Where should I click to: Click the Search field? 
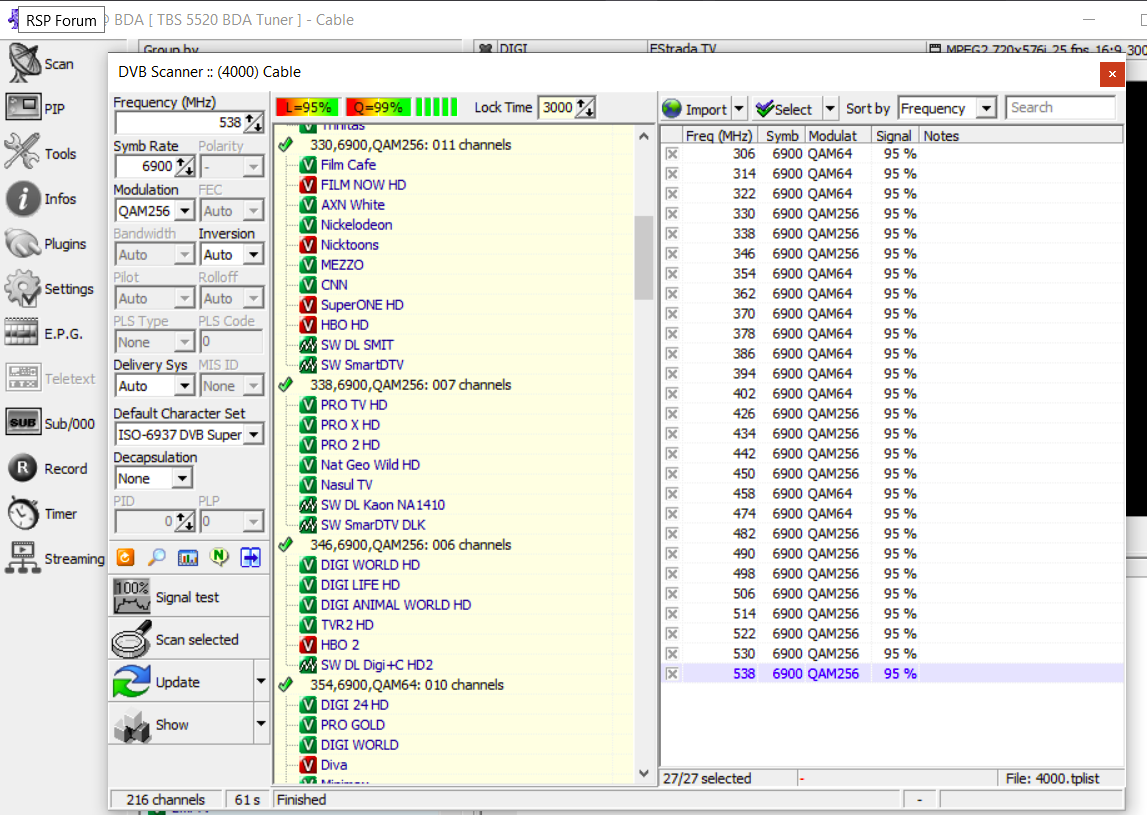1061,108
